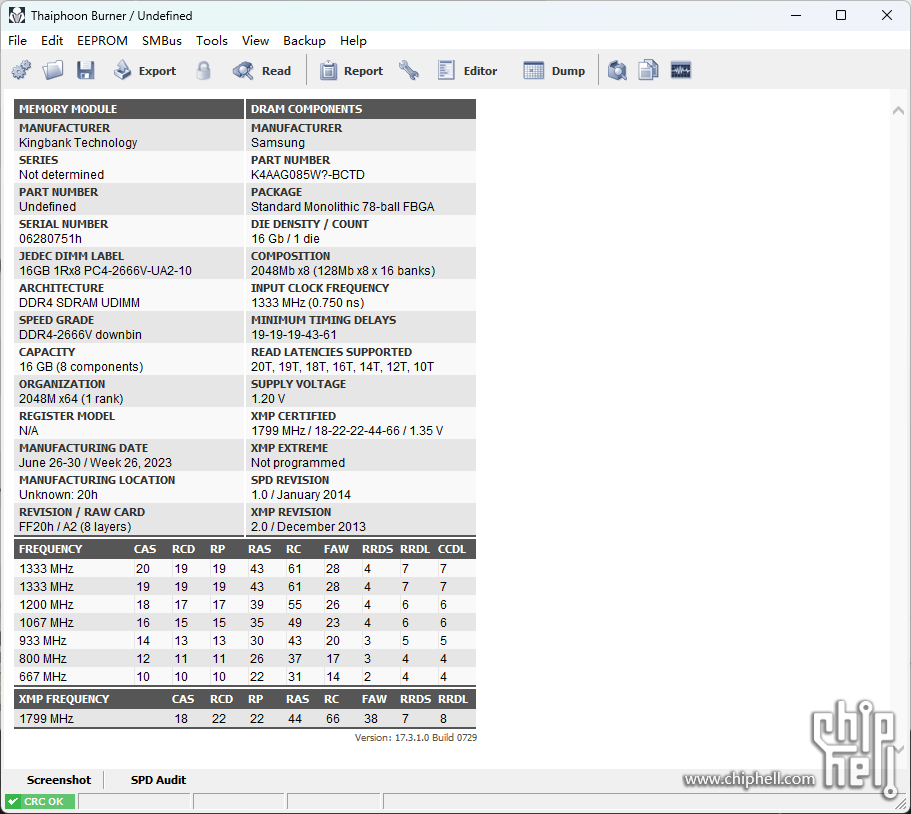
Task: Launch the Editor from the toolbar
Action: 468,71
